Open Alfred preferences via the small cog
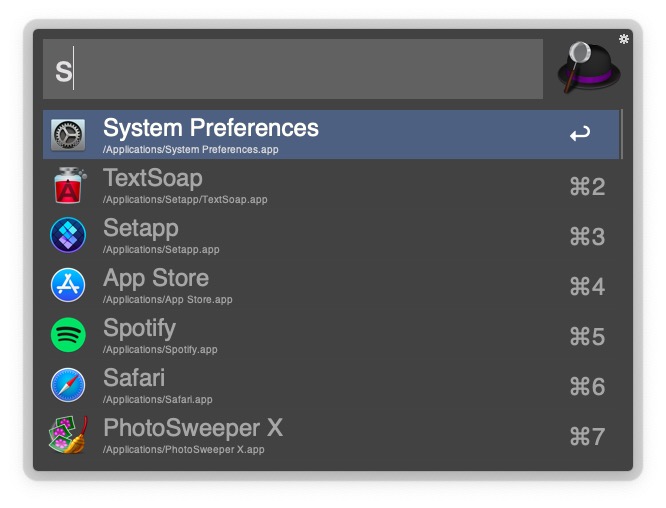 624,39
